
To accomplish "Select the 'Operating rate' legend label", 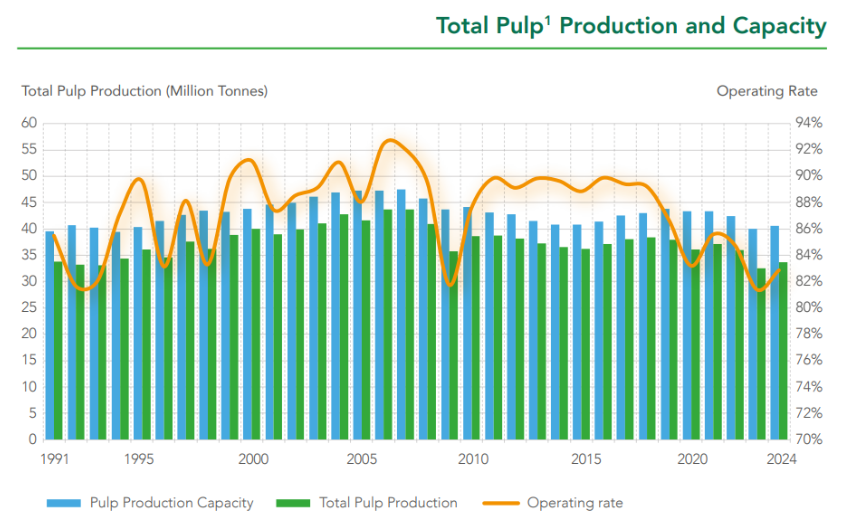I will [x=575, y=503].
